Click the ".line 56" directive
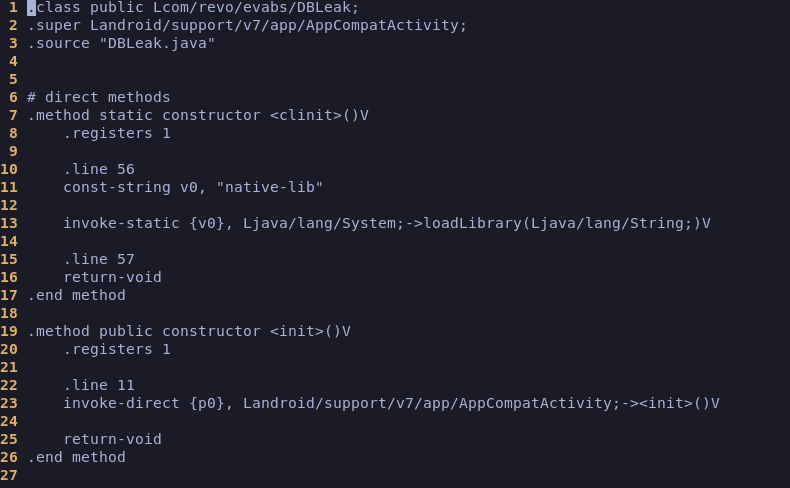 coord(98,169)
